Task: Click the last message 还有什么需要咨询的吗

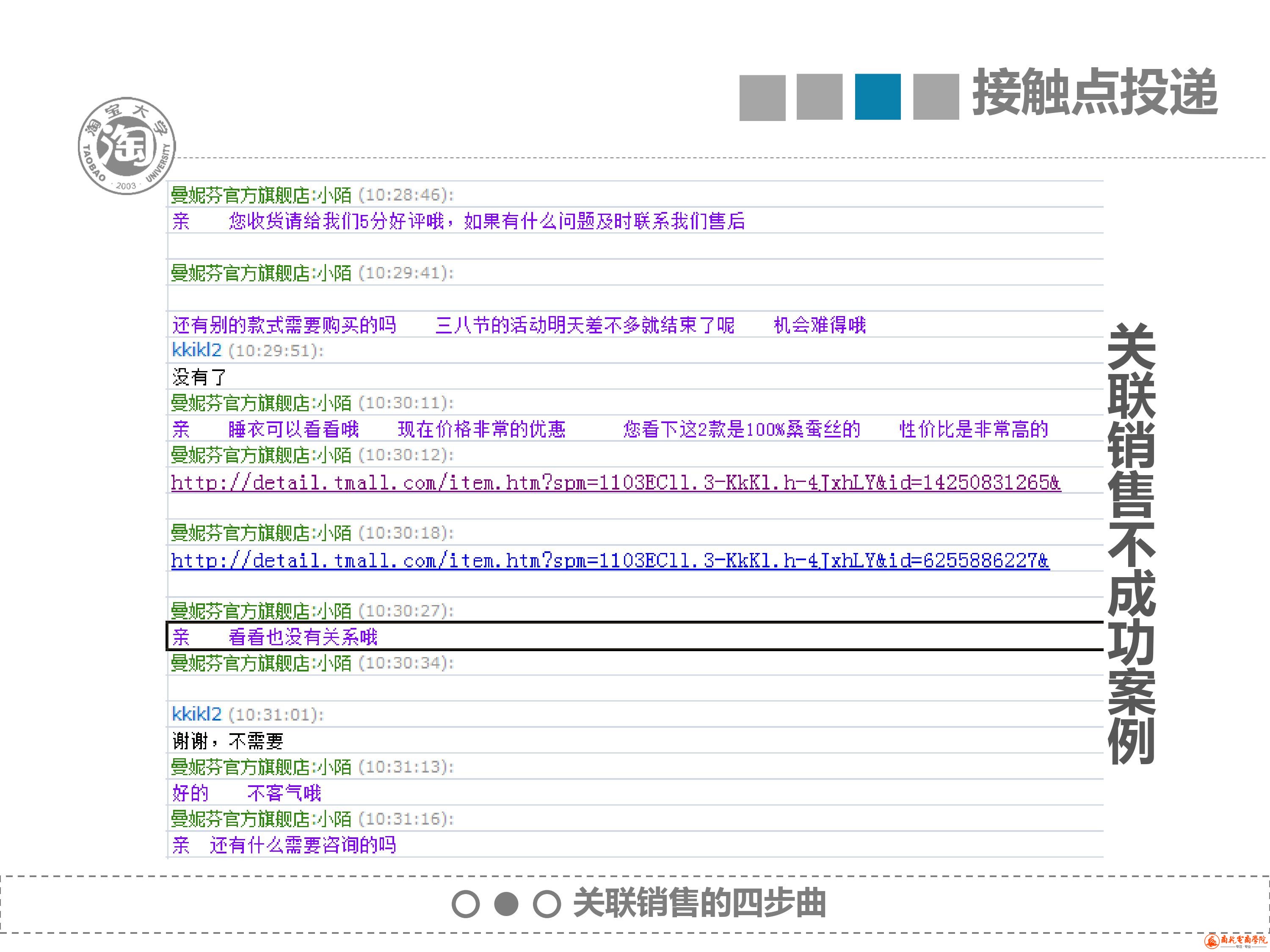Action: click(303, 845)
